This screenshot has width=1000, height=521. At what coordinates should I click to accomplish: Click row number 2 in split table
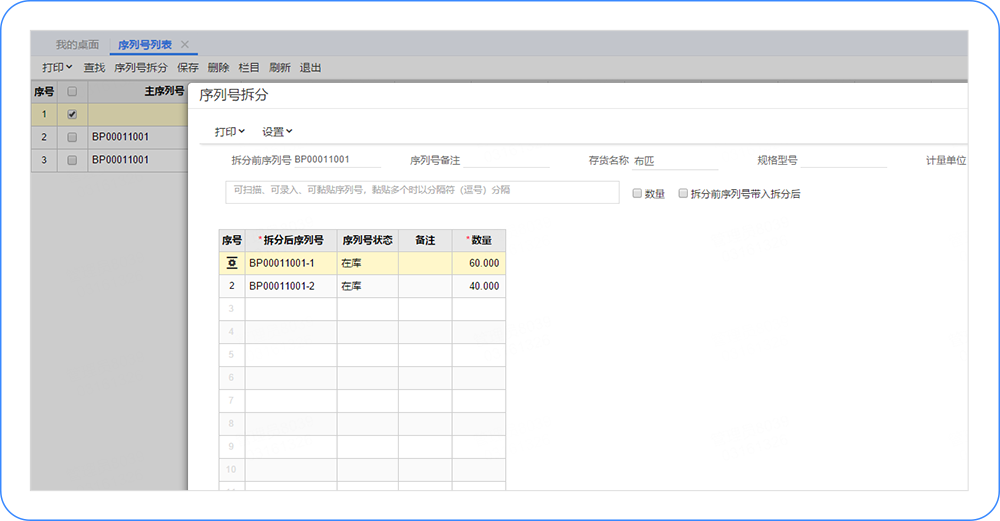(x=232, y=286)
